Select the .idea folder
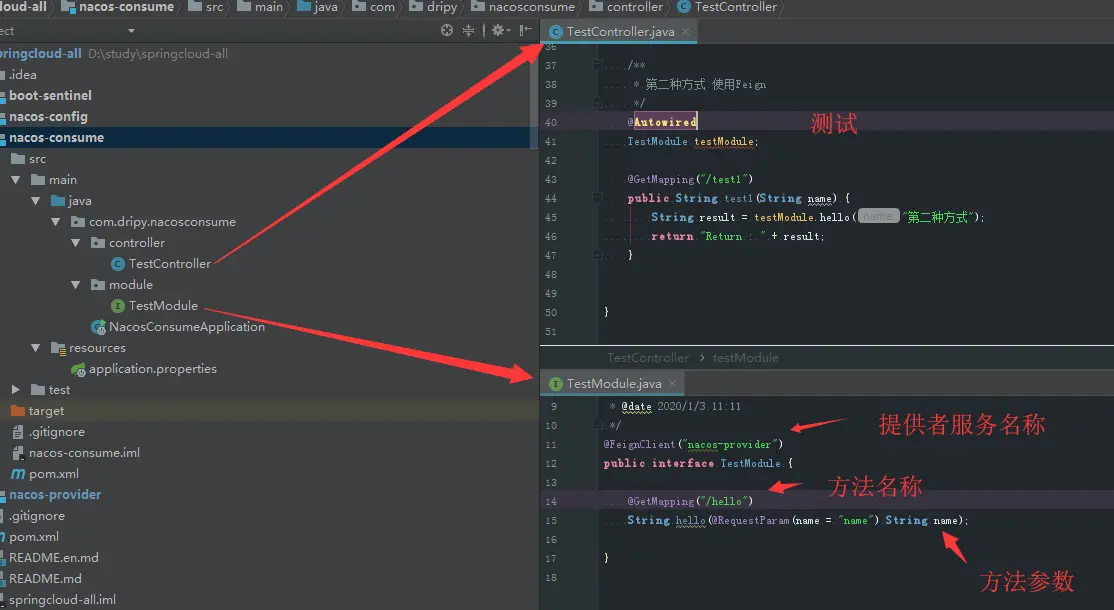 point(20,75)
